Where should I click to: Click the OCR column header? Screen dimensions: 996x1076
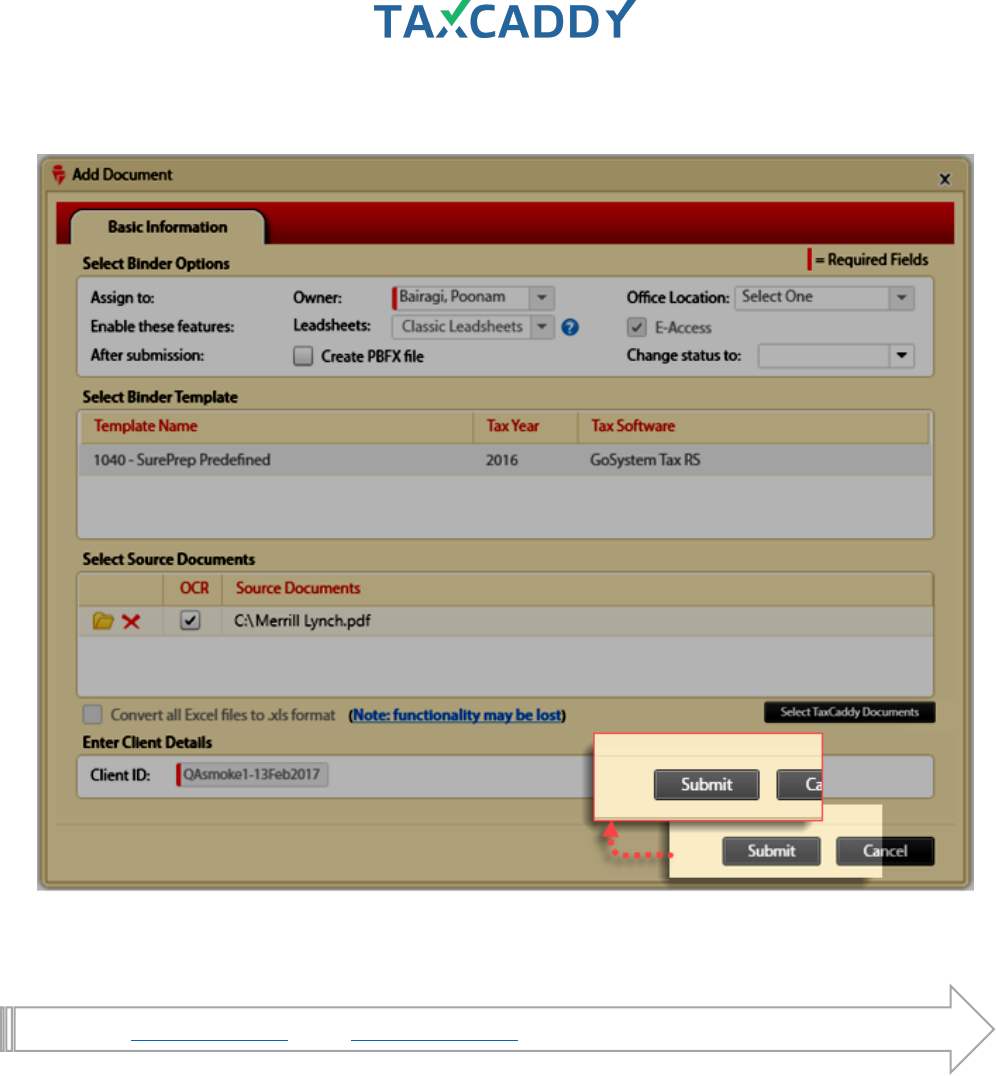[194, 588]
